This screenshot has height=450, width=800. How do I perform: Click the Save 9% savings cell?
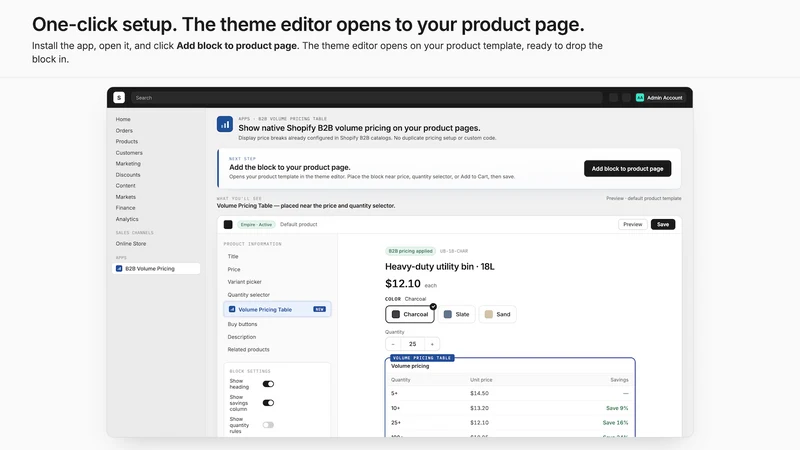(617, 408)
